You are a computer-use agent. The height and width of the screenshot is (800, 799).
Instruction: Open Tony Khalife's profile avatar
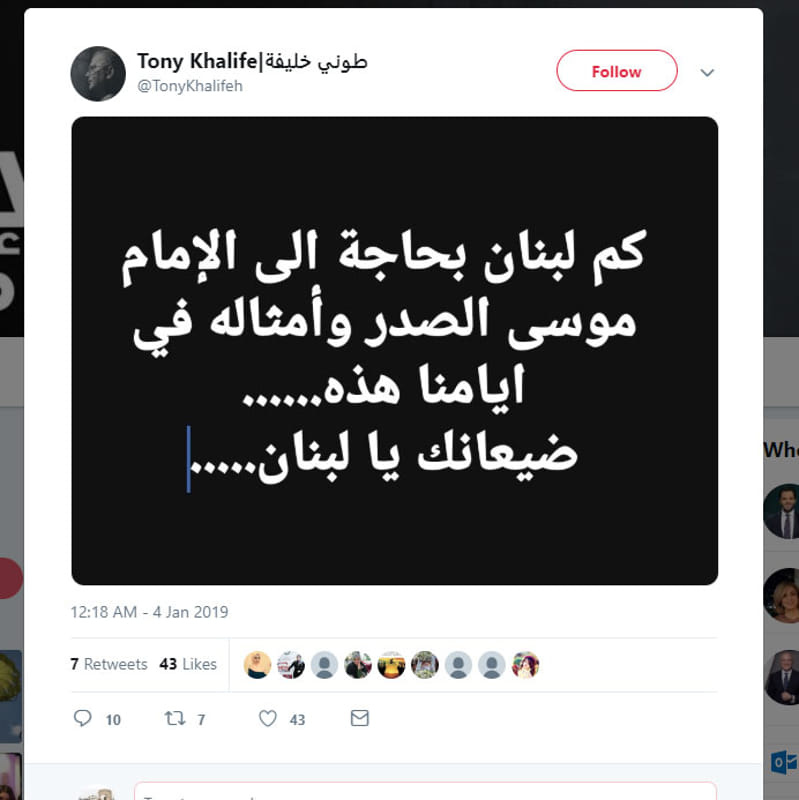[x=98, y=73]
